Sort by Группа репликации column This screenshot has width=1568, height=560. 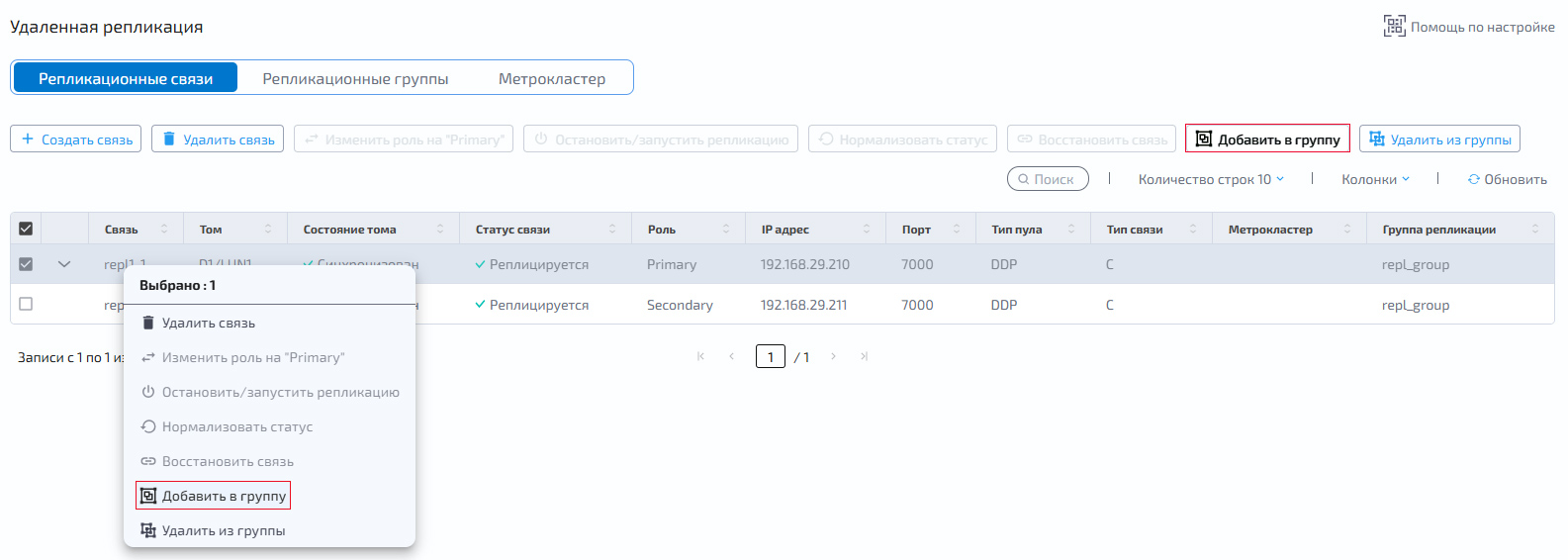[1535, 229]
